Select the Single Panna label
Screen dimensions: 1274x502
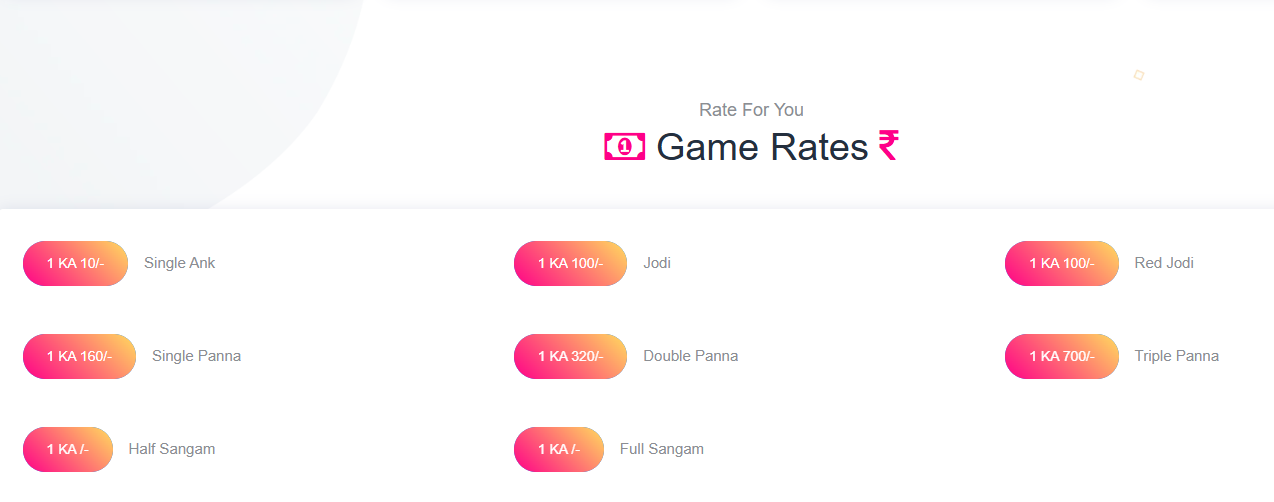(x=196, y=357)
